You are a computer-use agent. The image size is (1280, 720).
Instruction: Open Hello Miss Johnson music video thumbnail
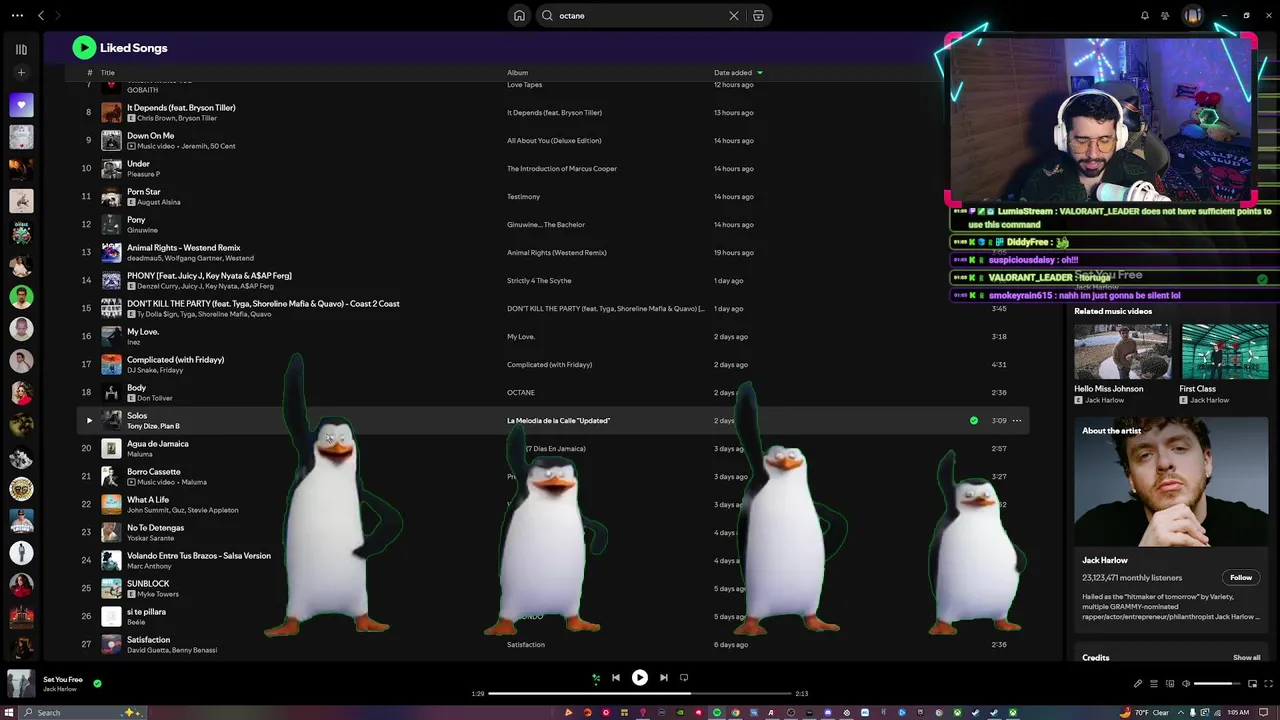(1122, 352)
